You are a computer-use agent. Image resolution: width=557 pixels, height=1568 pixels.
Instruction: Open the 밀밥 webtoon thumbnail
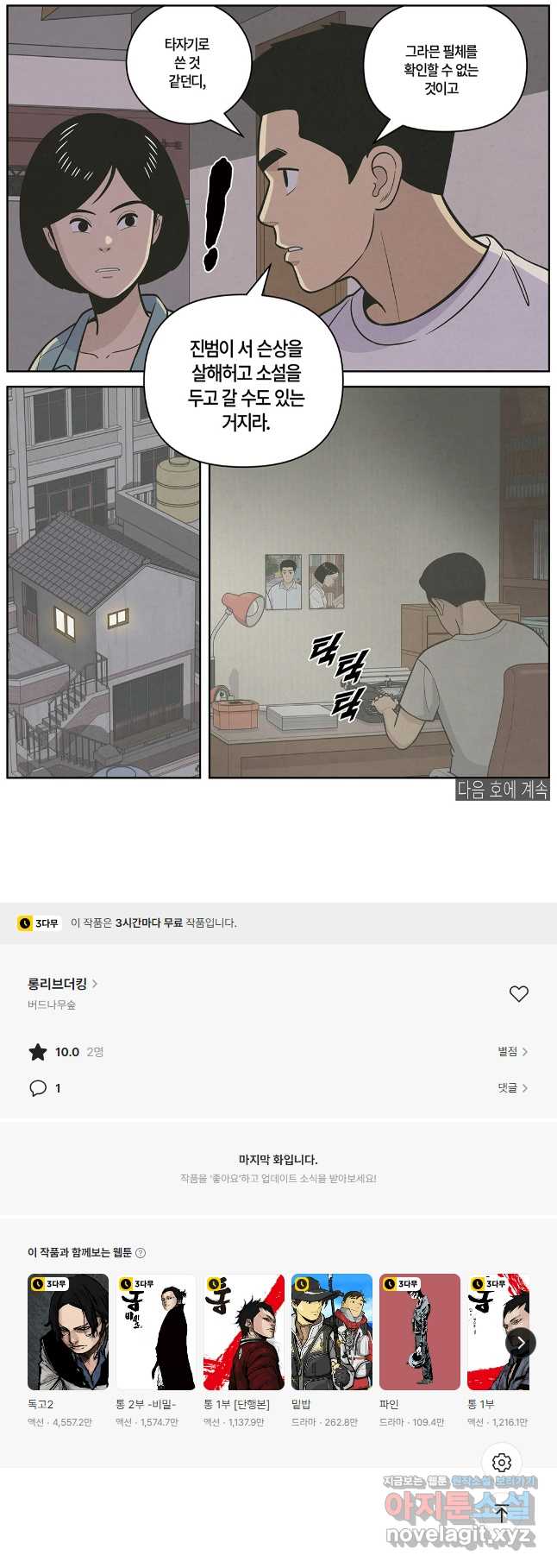pyautogui.click(x=332, y=1332)
